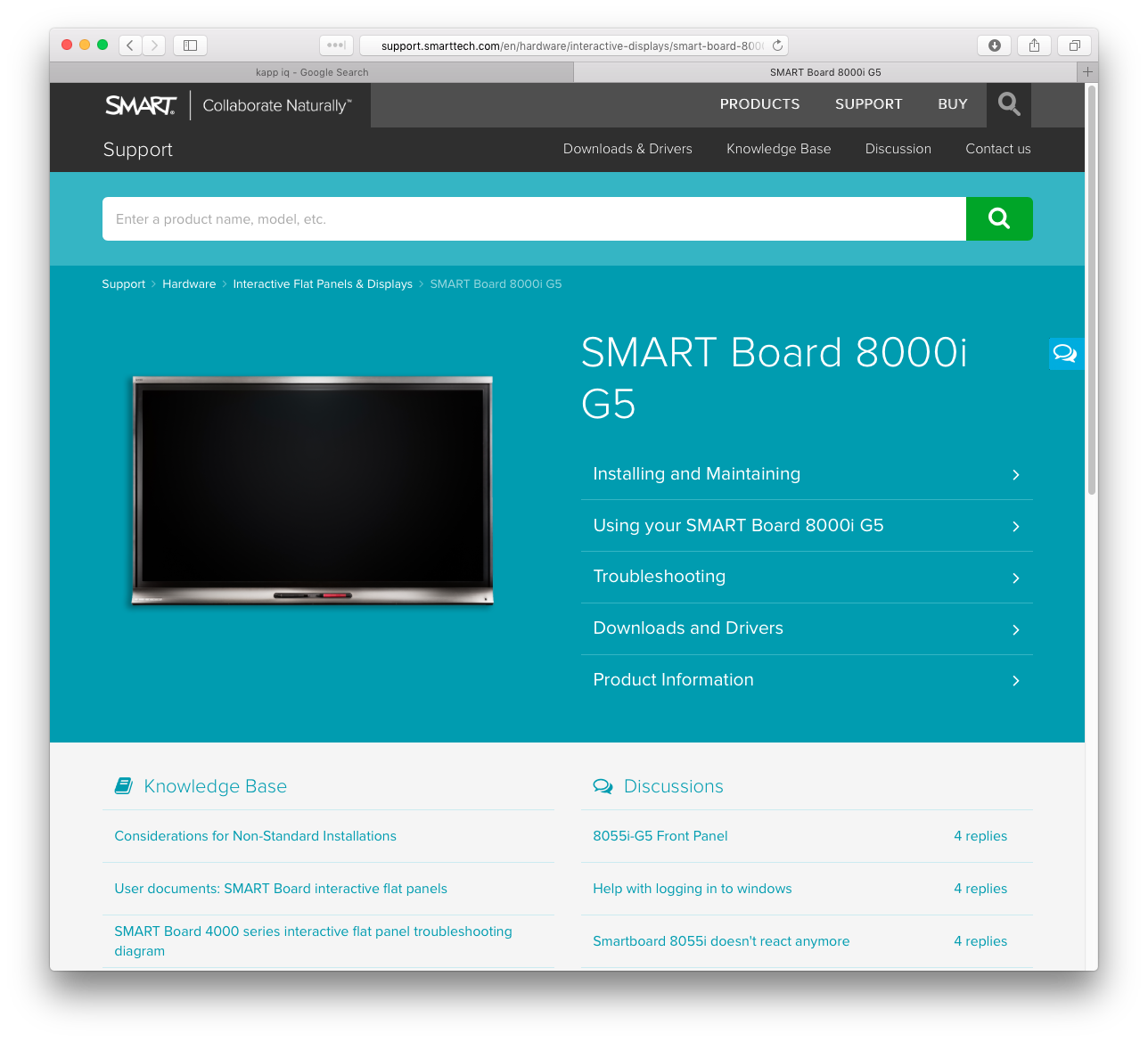This screenshot has height=1042, width=1148.
Task: Click the SMART Board 8000i product image
Action: pos(312,491)
